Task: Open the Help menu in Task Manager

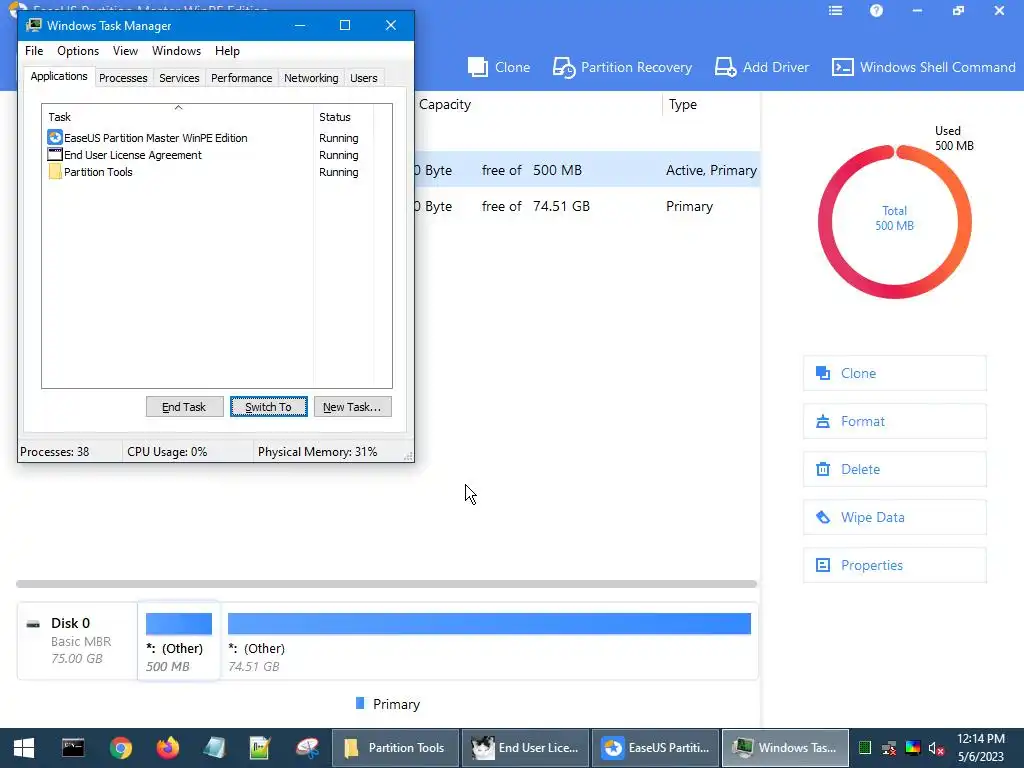Action: 227,51
